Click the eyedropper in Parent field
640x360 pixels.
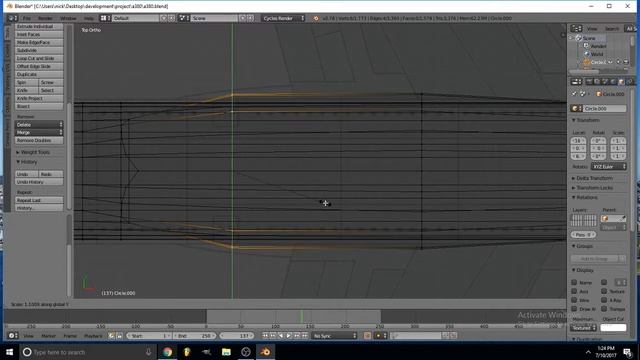pos(623,218)
